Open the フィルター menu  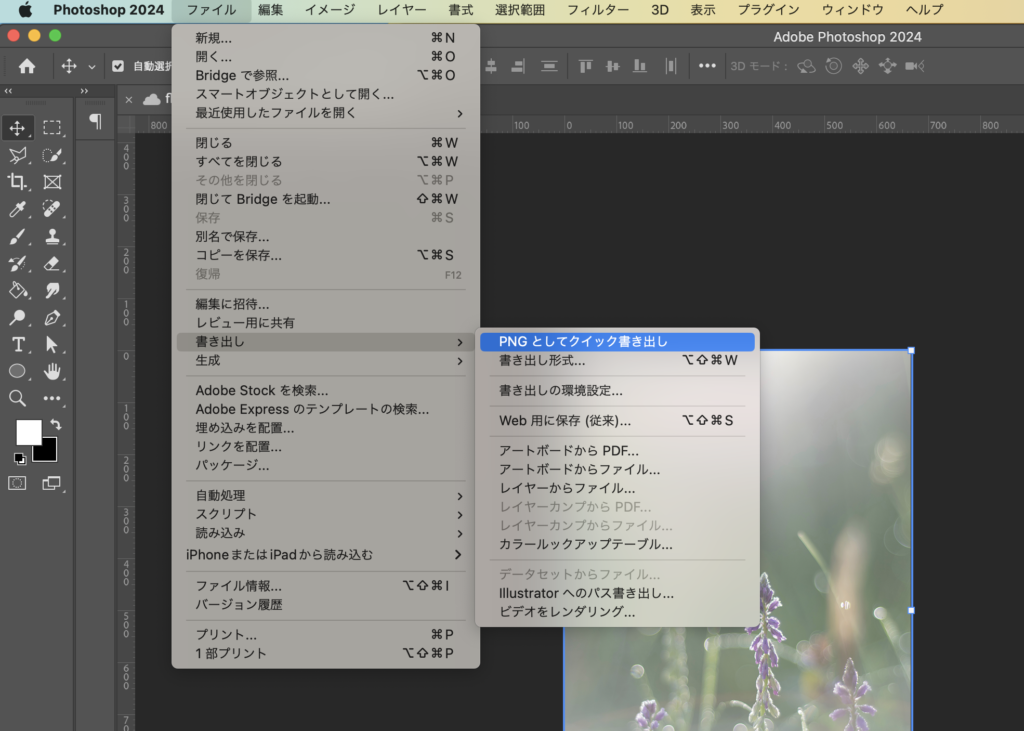pyautogui.click(x=598, y=10)
